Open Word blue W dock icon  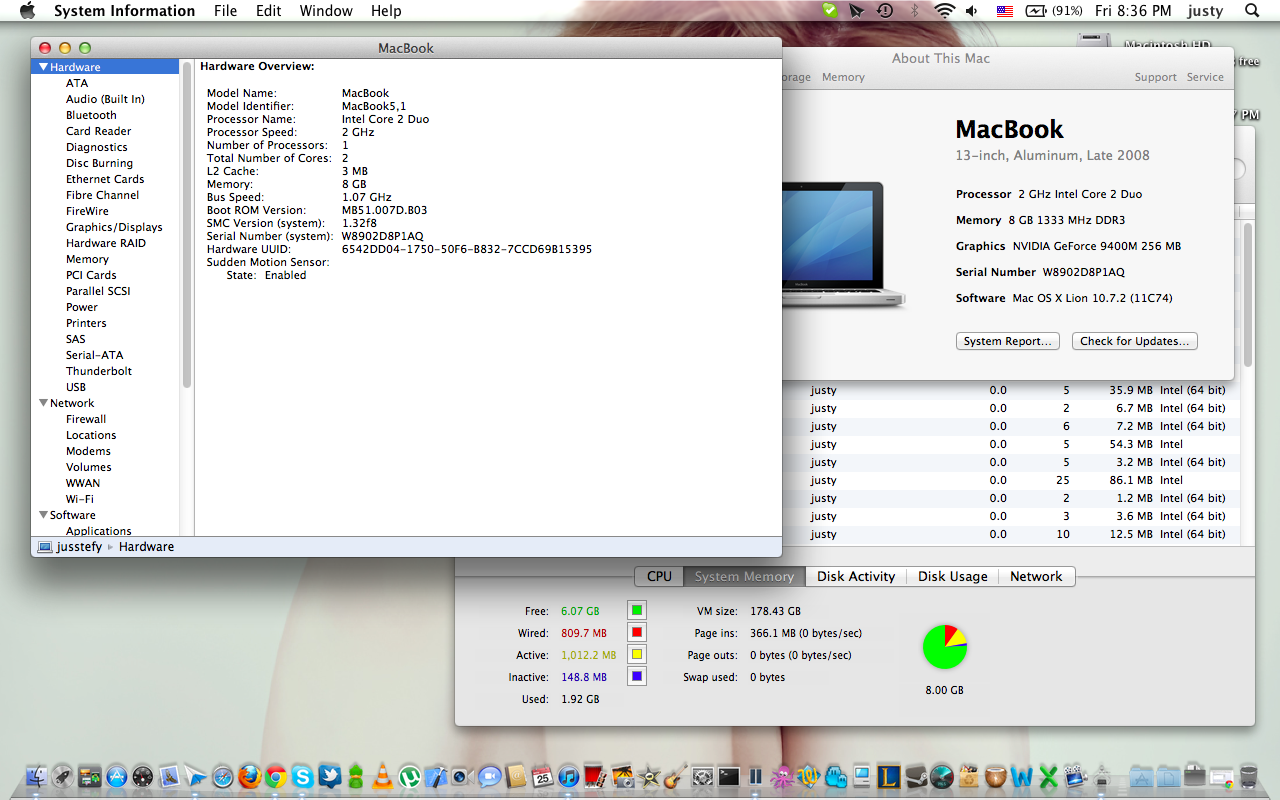(x=1021, y=776)
